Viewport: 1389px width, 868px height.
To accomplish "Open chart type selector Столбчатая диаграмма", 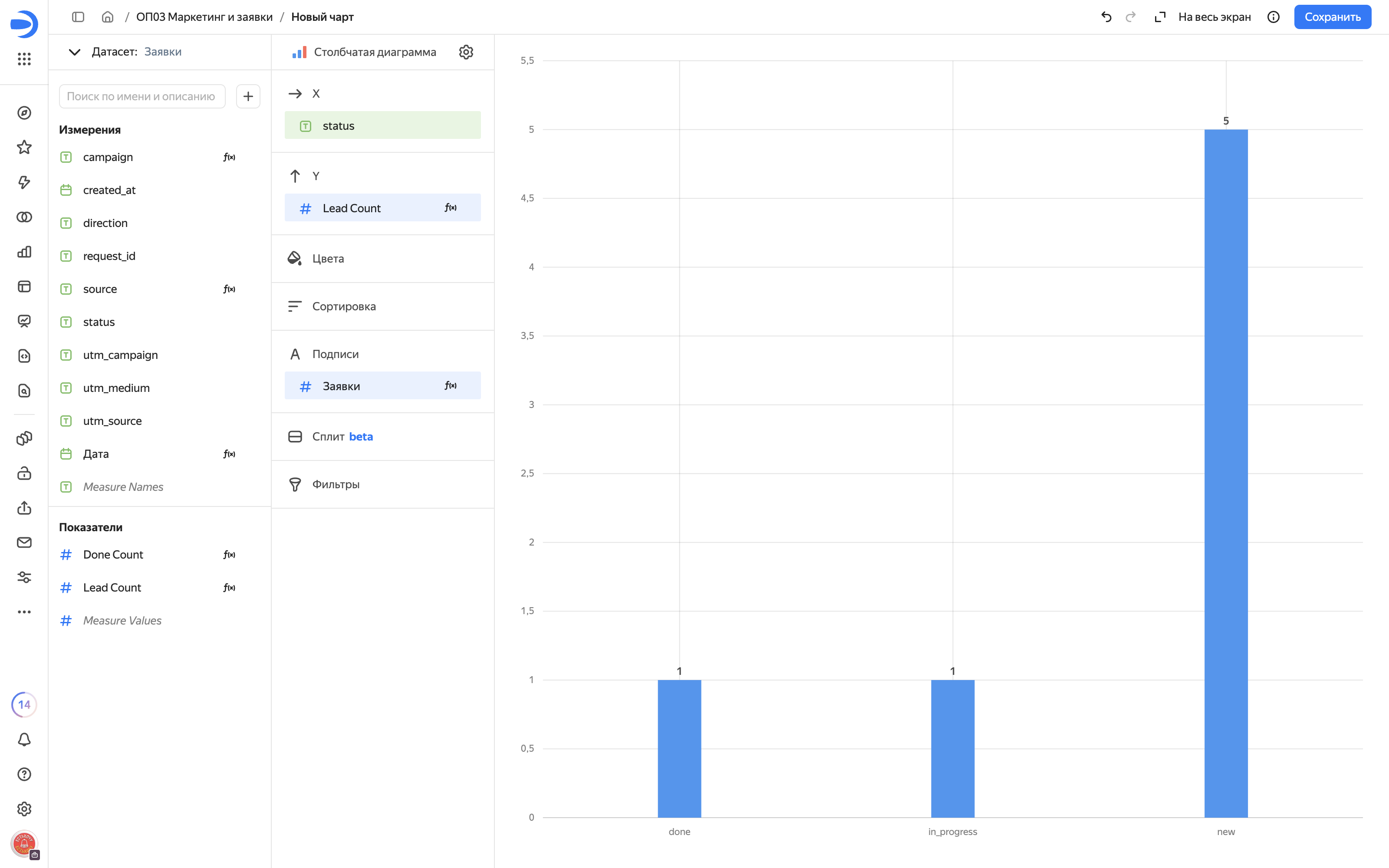I will tap(365, 52).
